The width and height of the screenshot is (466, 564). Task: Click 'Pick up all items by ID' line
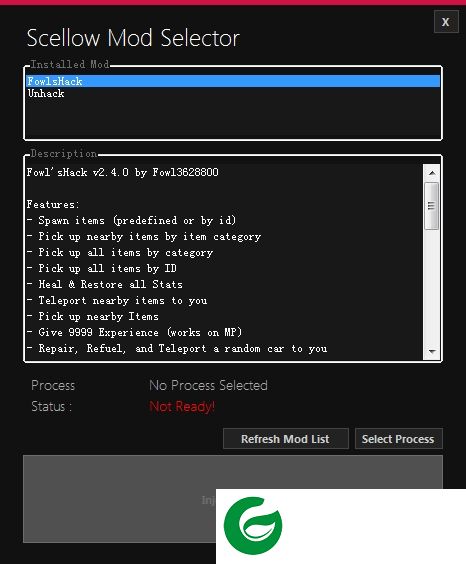[102, 268]
